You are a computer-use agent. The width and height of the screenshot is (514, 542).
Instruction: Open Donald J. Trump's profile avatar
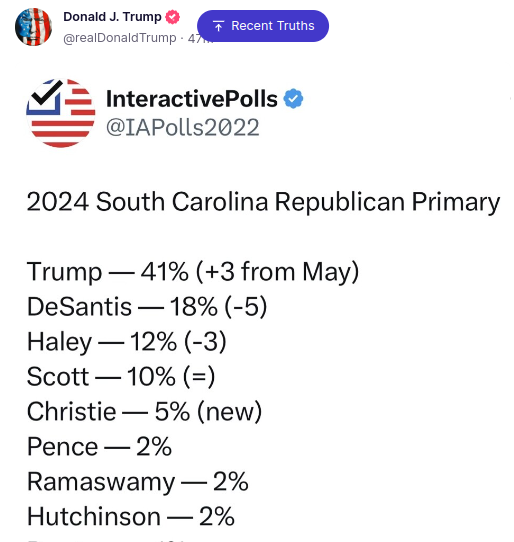33,27
